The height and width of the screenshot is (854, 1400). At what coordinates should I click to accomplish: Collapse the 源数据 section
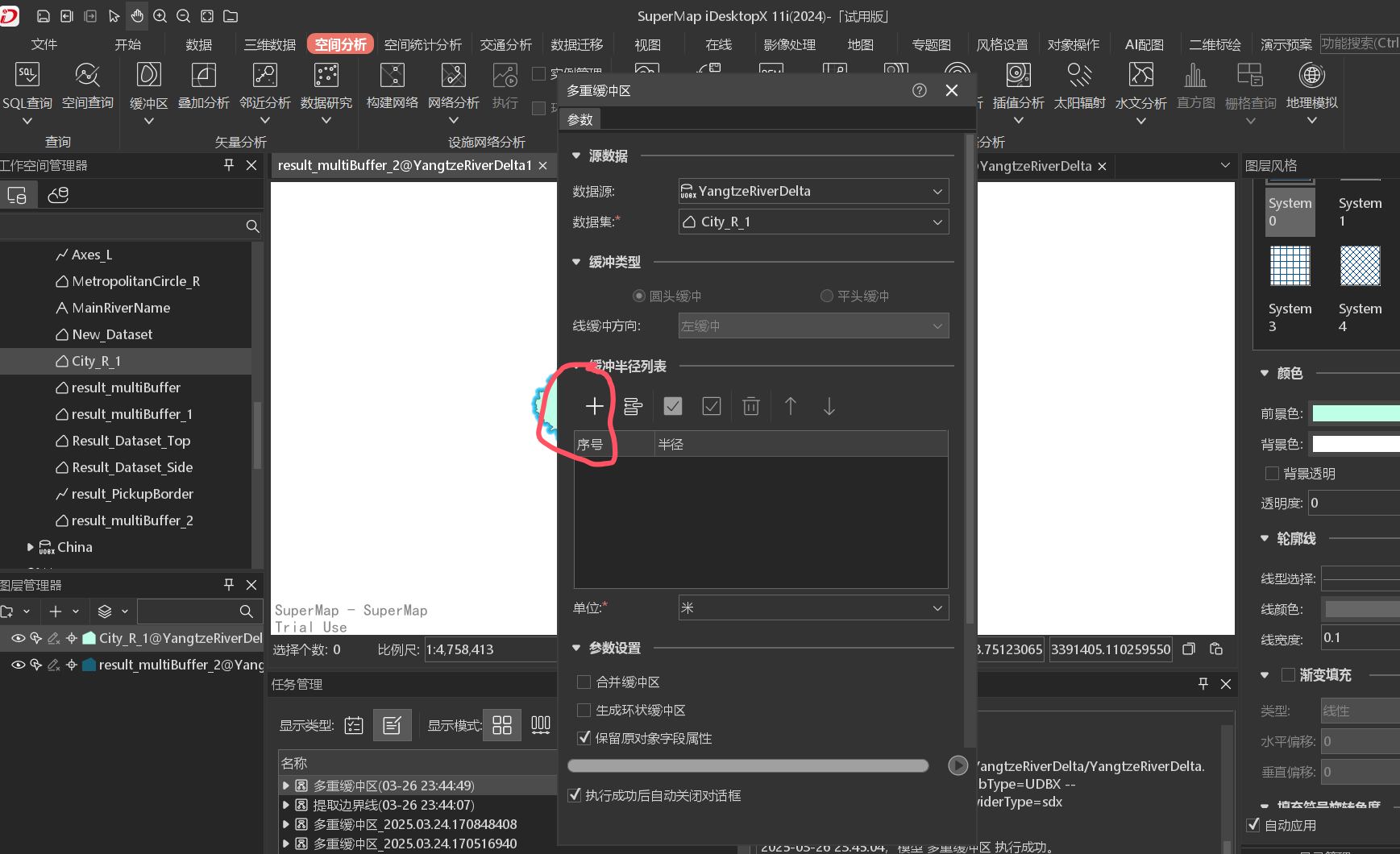point(576,155)
